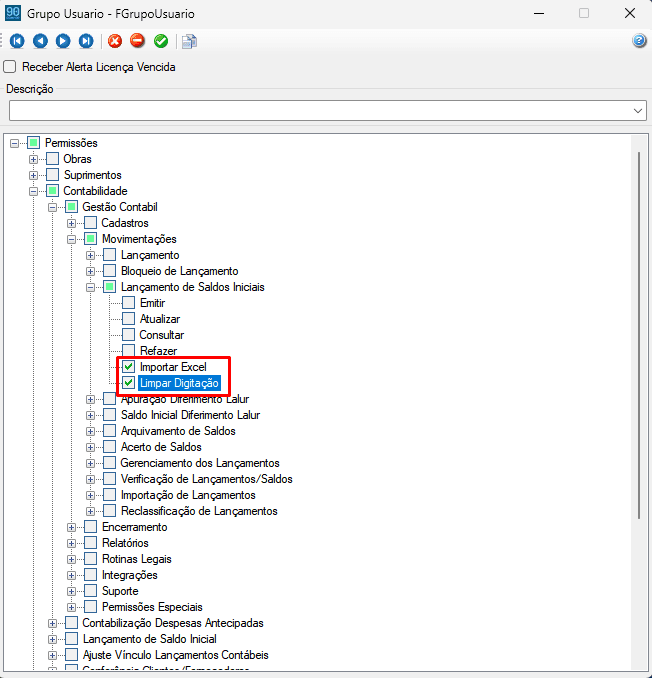Select the Suporte tree row
Screen dimensions: 652x678
pos(120,591)
